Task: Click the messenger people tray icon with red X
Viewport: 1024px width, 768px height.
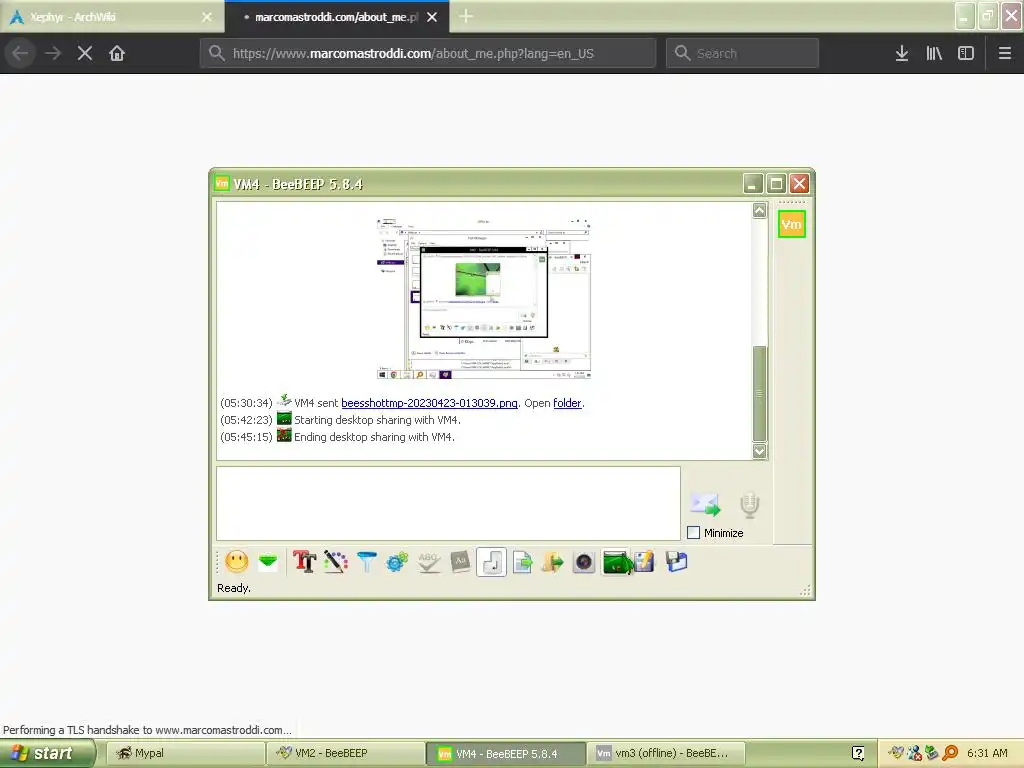Action: (914, 753)
